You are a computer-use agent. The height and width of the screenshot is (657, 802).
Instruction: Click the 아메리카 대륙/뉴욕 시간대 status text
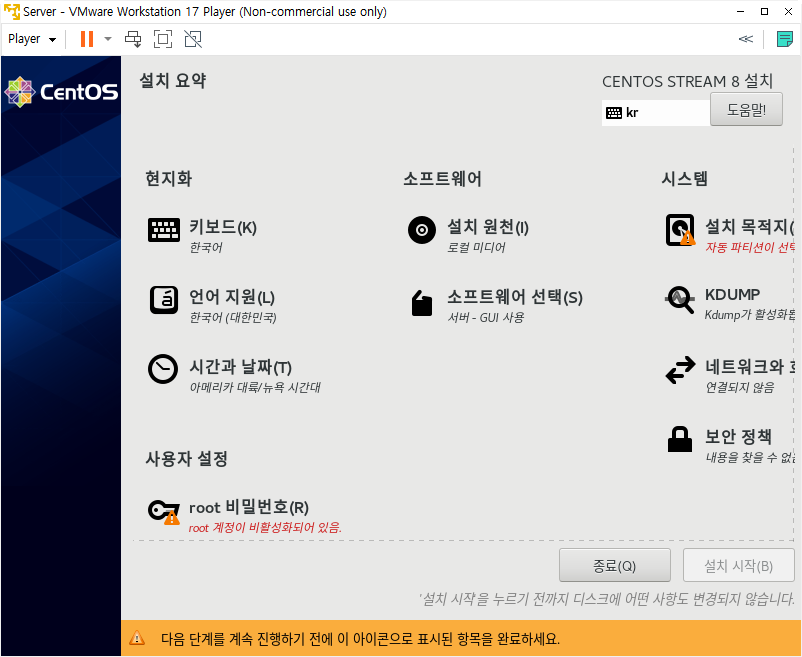255,388
